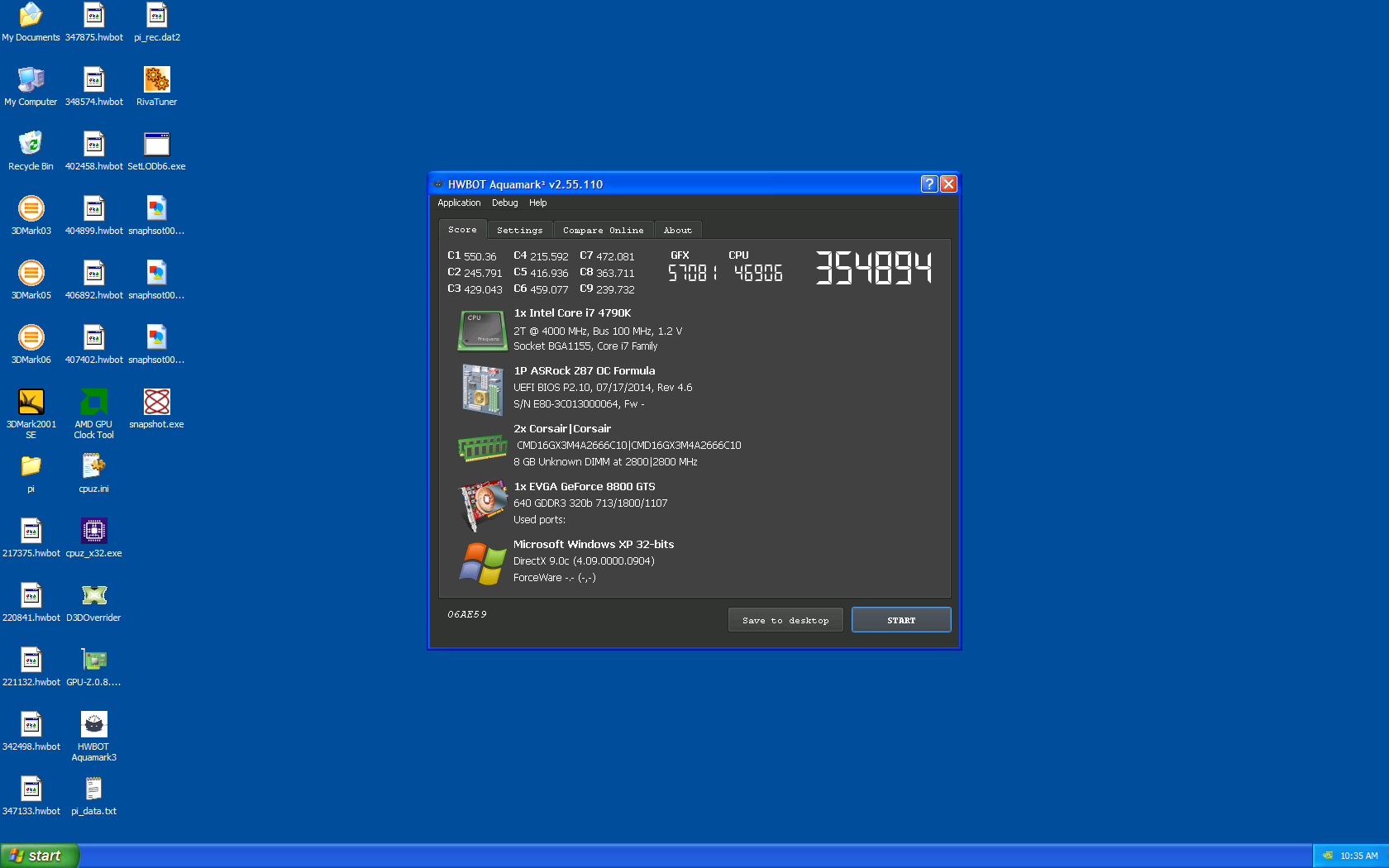Select 406892.hwbot file icon
Viewport: 1389px width, 868px height.
93,279
